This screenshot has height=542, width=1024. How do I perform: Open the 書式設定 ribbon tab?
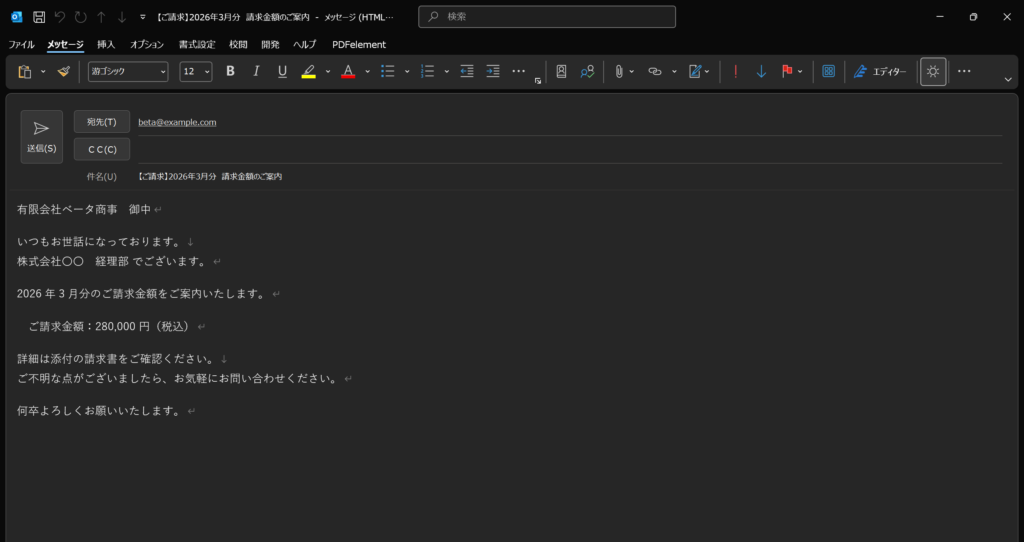(x=197, y=45)
